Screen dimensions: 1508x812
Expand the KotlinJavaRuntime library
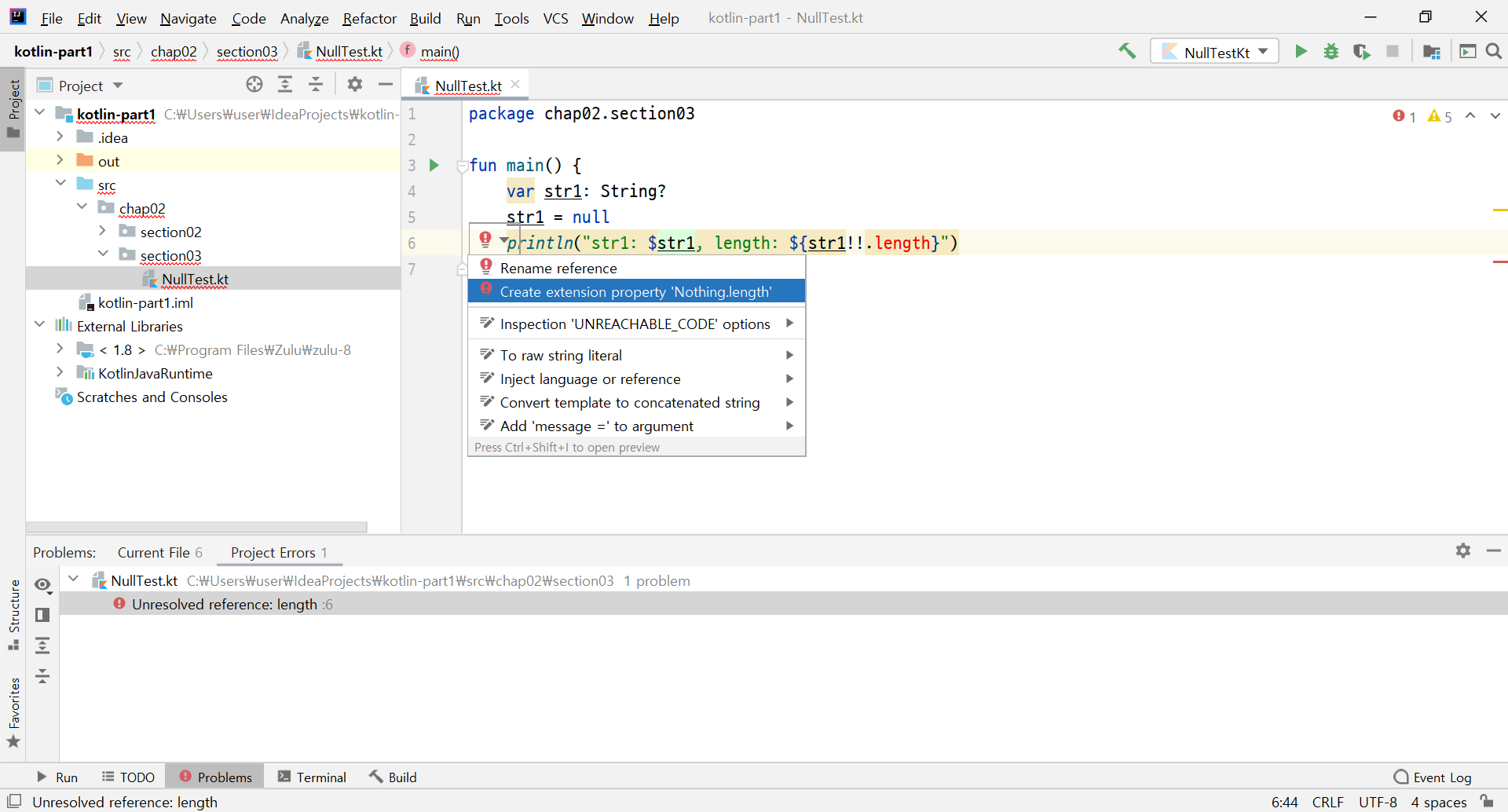(60, 372)
